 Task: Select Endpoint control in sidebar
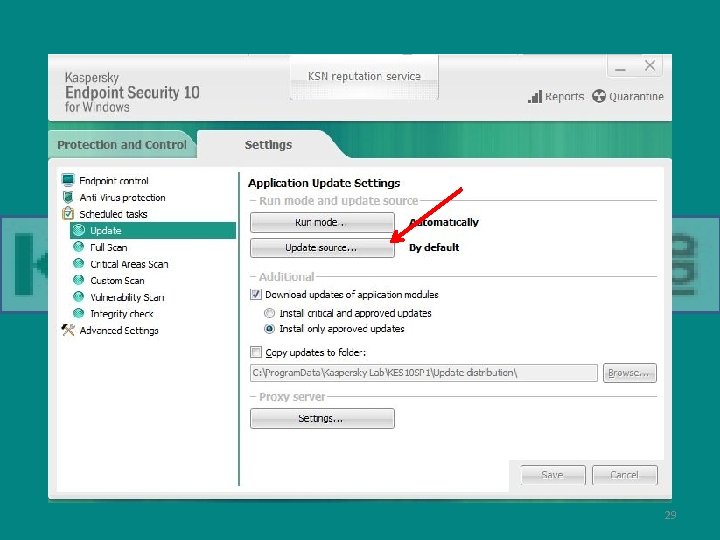114,180
